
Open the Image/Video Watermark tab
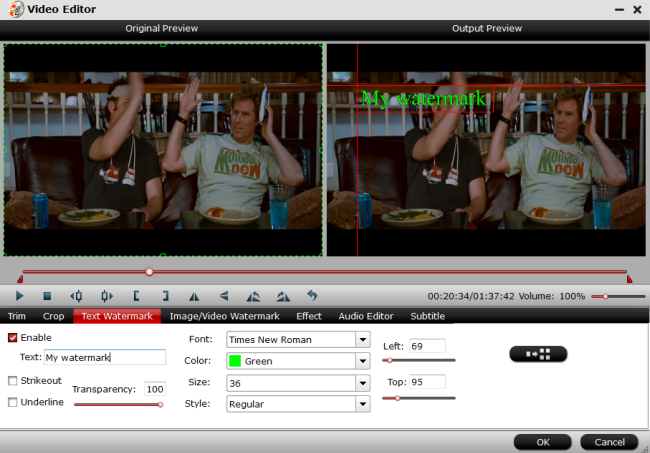pos(224,316)
